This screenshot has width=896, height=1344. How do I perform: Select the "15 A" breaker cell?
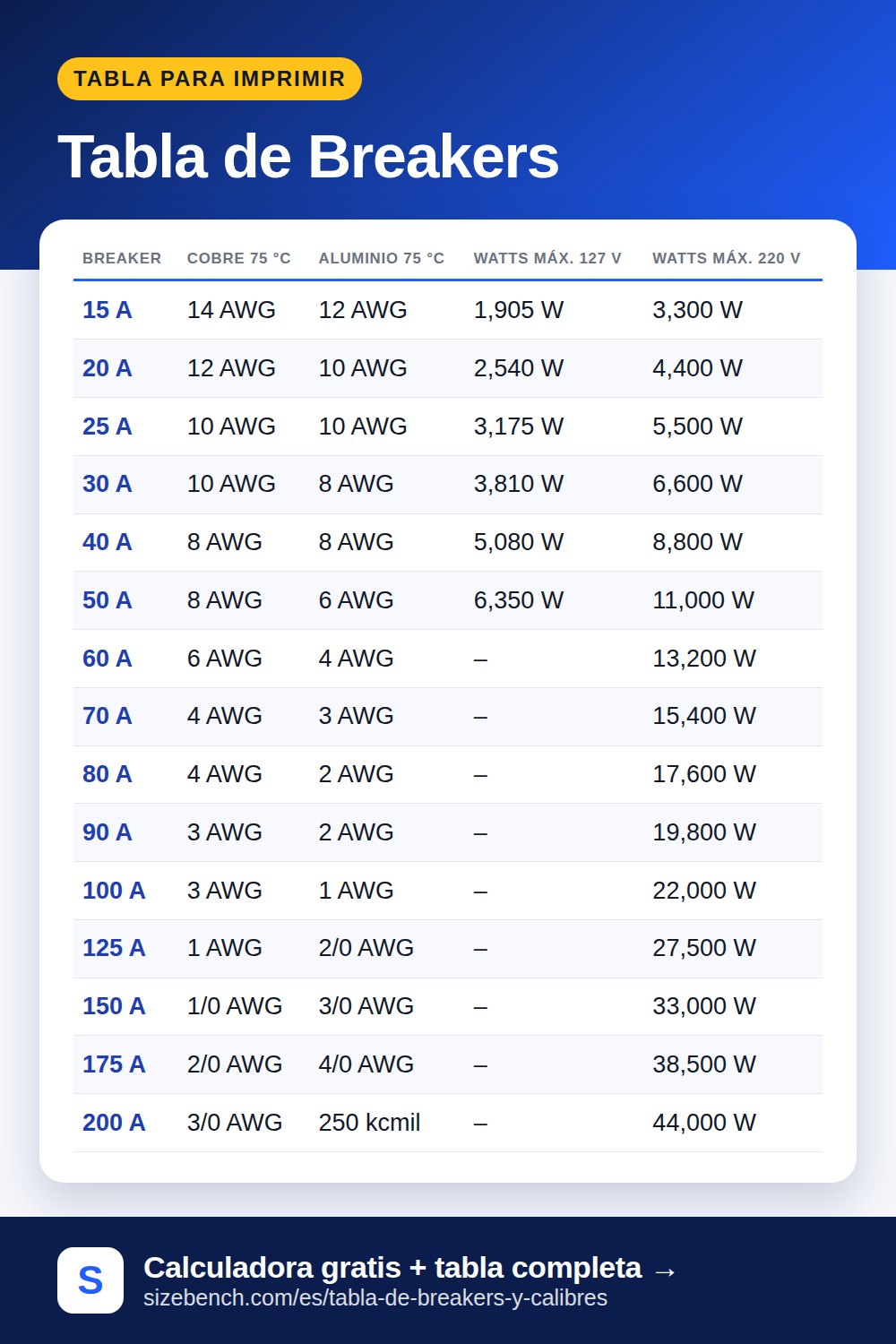pyautogui.click(x=108, y=310)
